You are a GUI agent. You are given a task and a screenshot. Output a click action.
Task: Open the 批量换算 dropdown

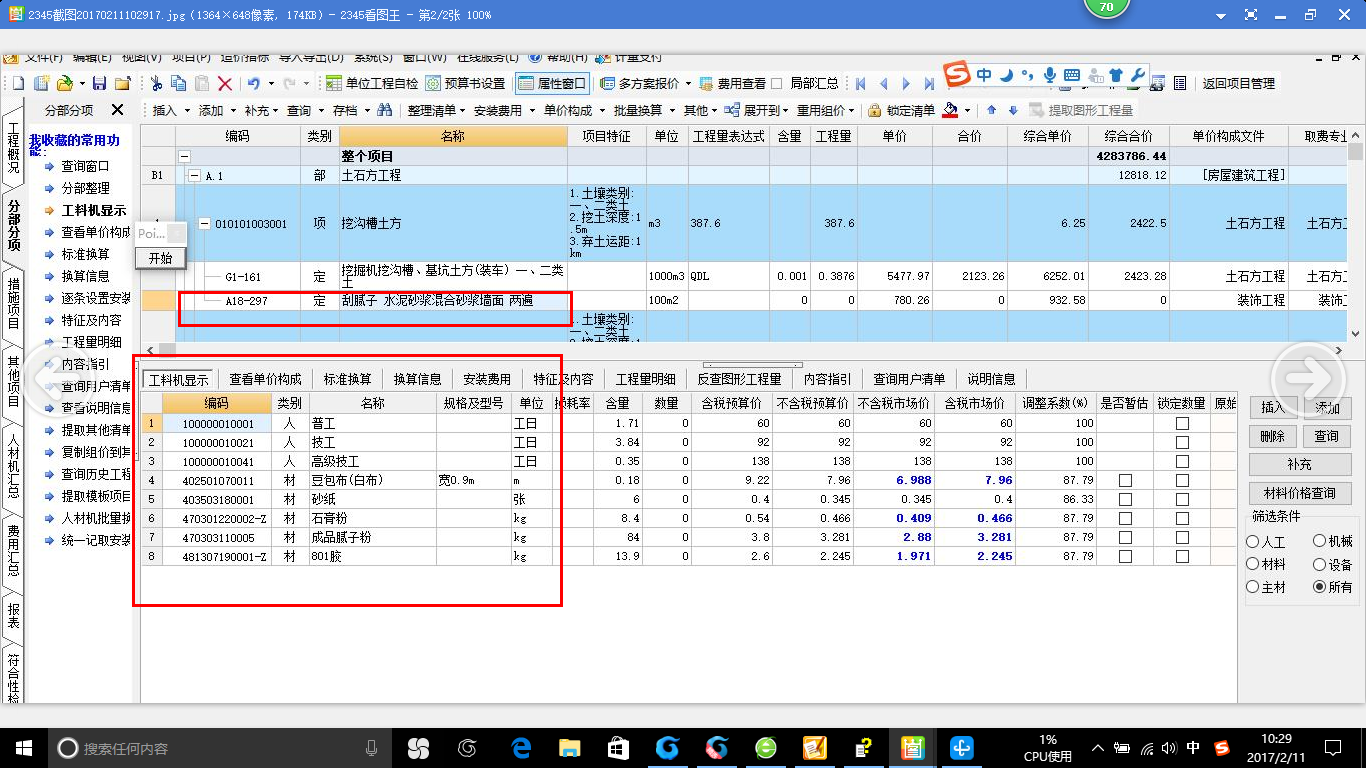click(643, 110)
